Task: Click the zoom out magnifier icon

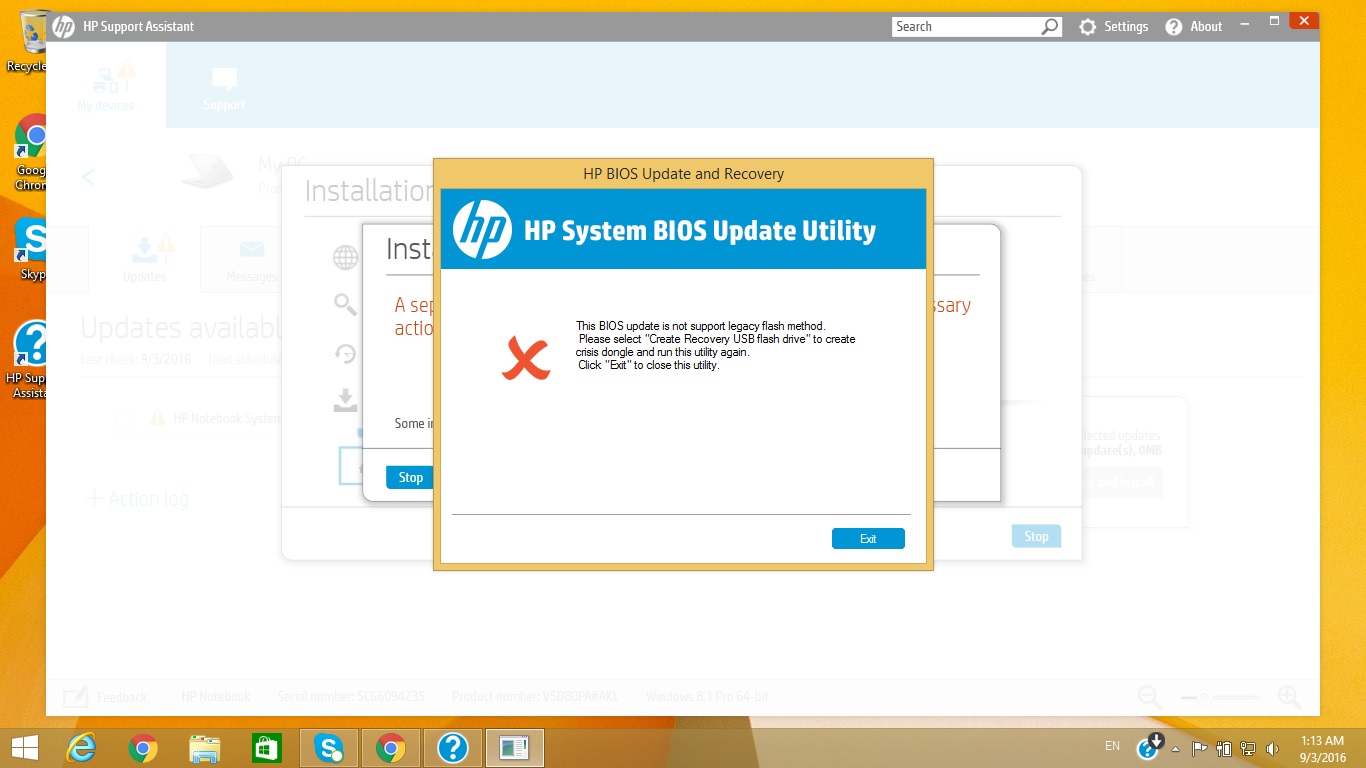Action: pos(1149,697)
